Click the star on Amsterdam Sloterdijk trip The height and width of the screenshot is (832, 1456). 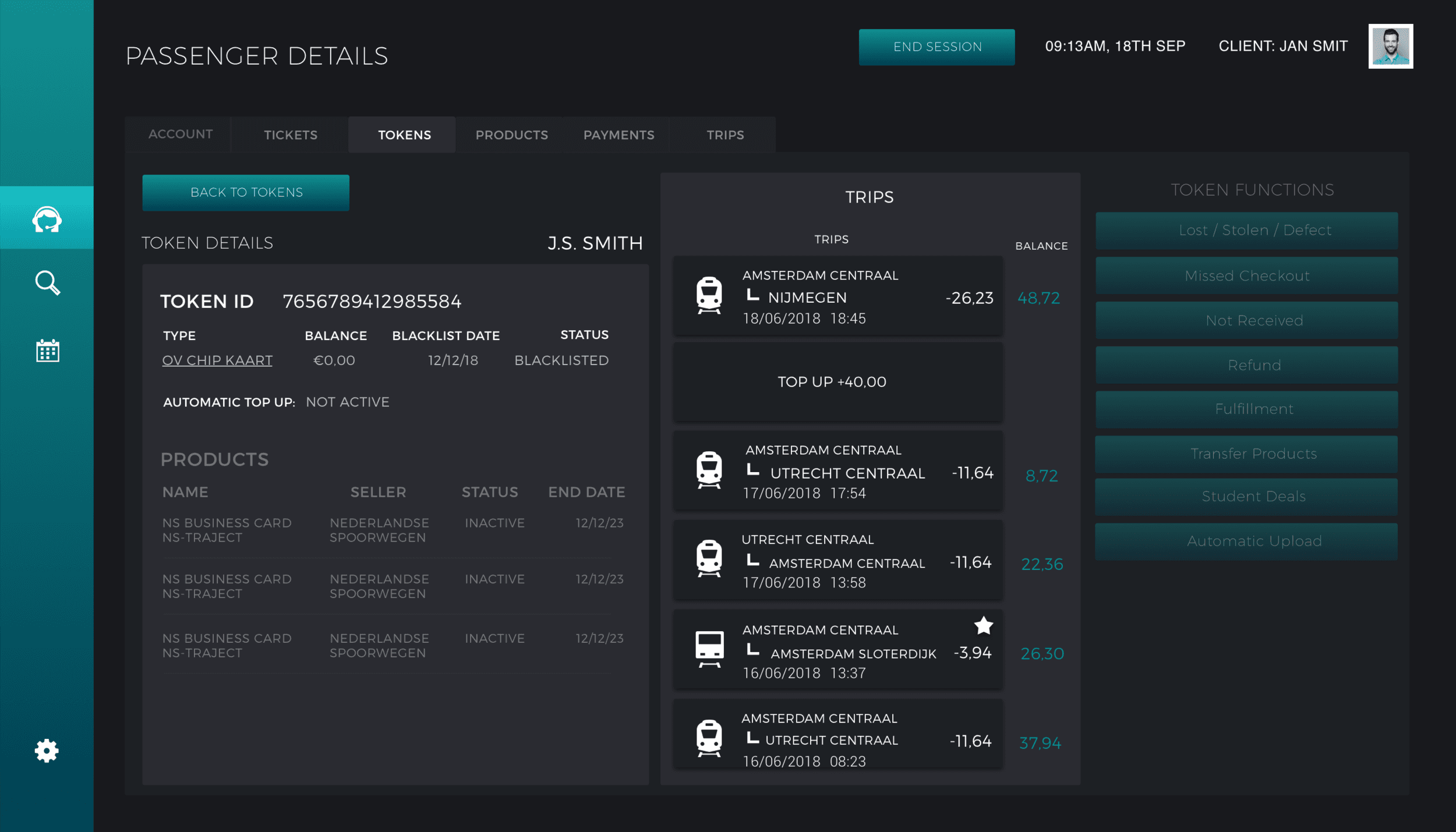click(983, 626)
